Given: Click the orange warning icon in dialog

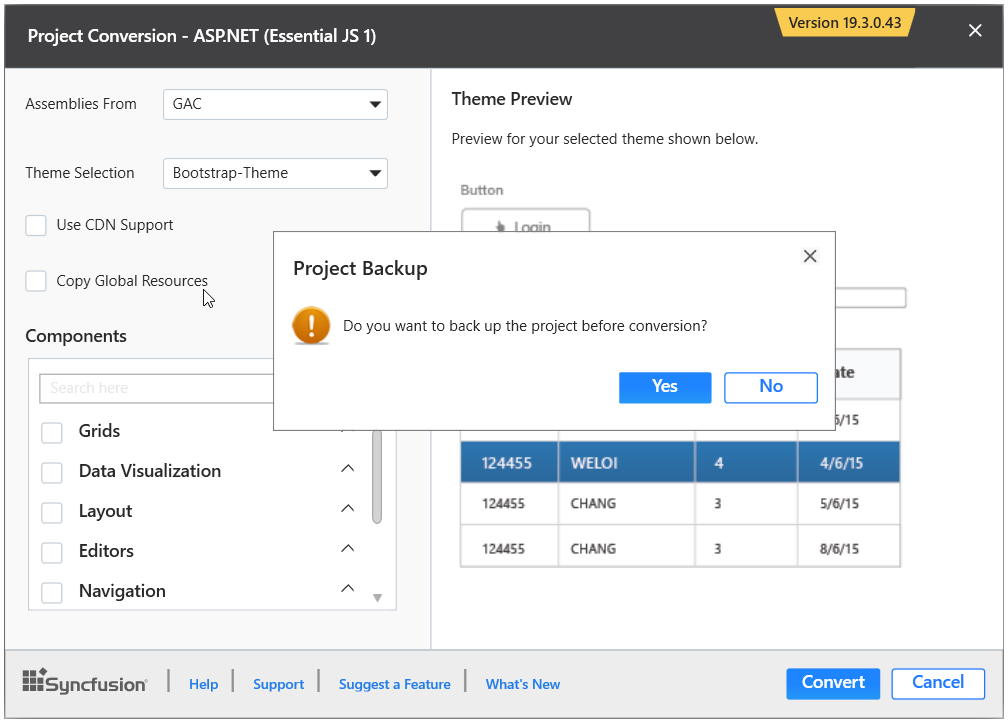Looking at the screenshot, I should click(x=311, y=326).
